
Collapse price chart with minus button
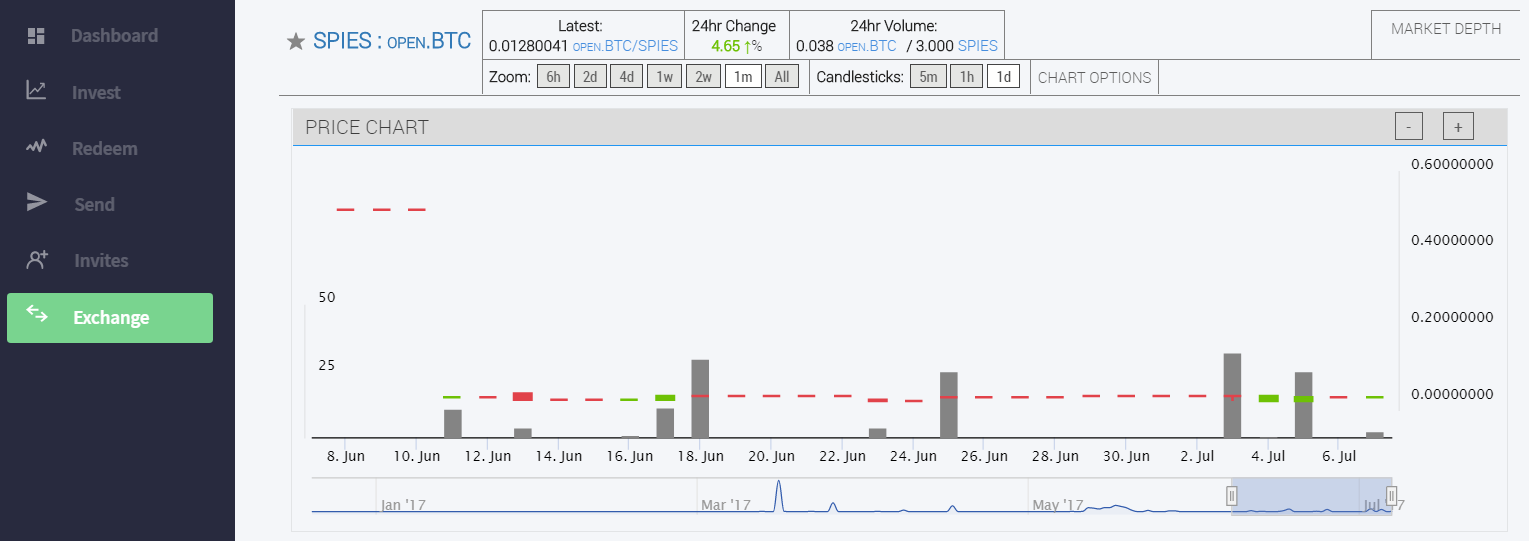coord(1408,127)
